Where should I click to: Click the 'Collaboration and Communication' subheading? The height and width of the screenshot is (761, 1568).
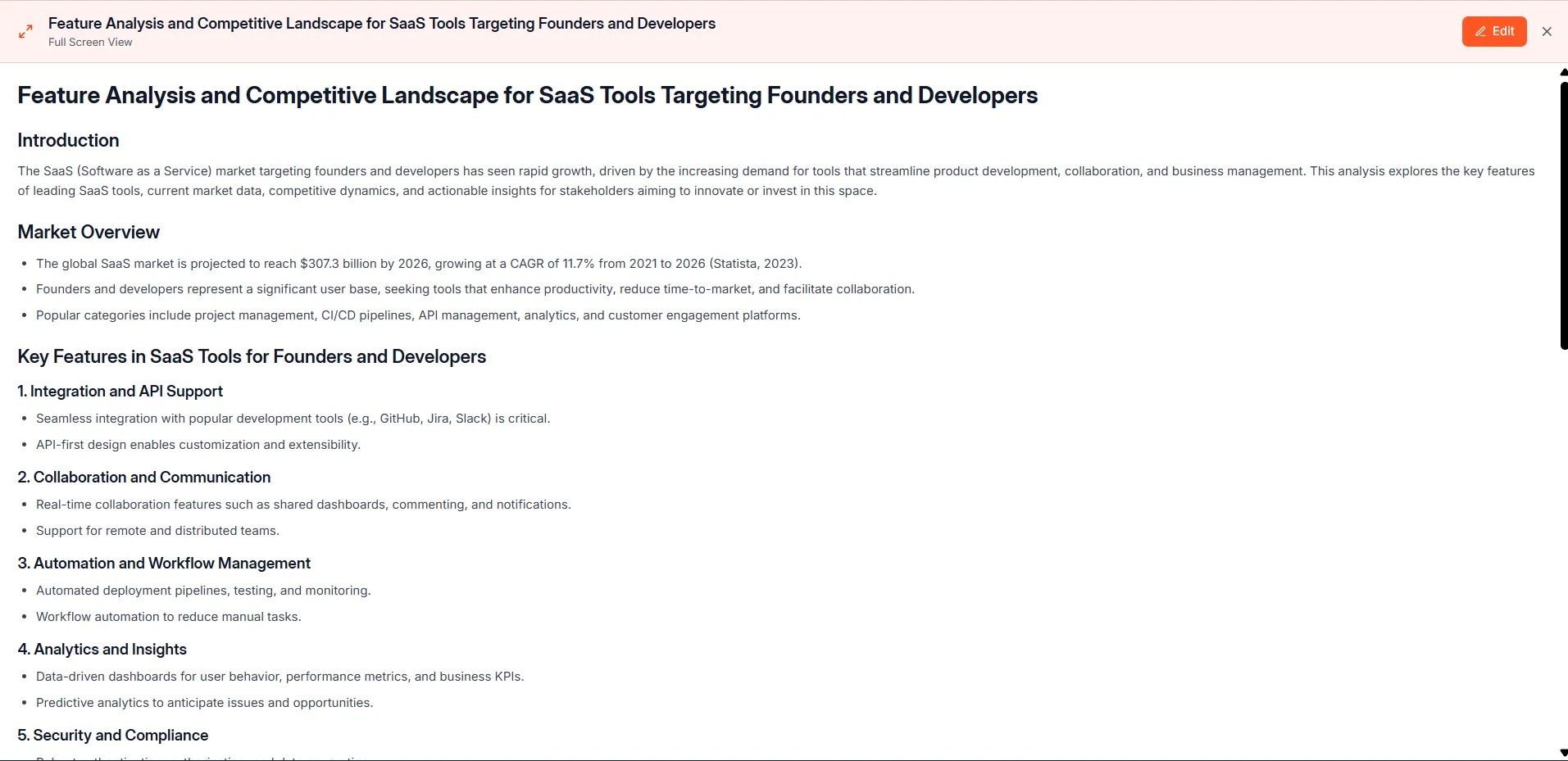[144, 478]
